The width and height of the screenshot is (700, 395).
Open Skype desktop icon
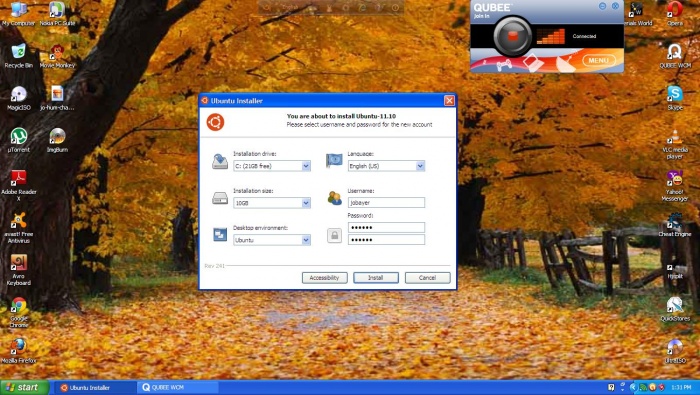tap(675, 98)
